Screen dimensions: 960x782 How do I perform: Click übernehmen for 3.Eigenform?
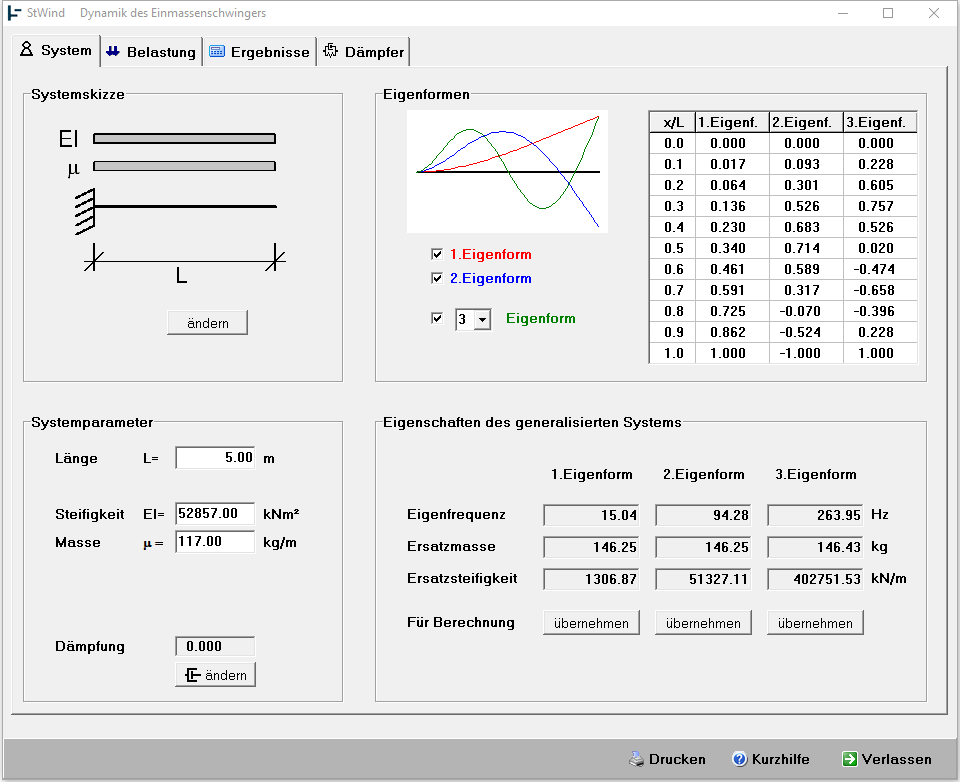(x=816, y=623)
